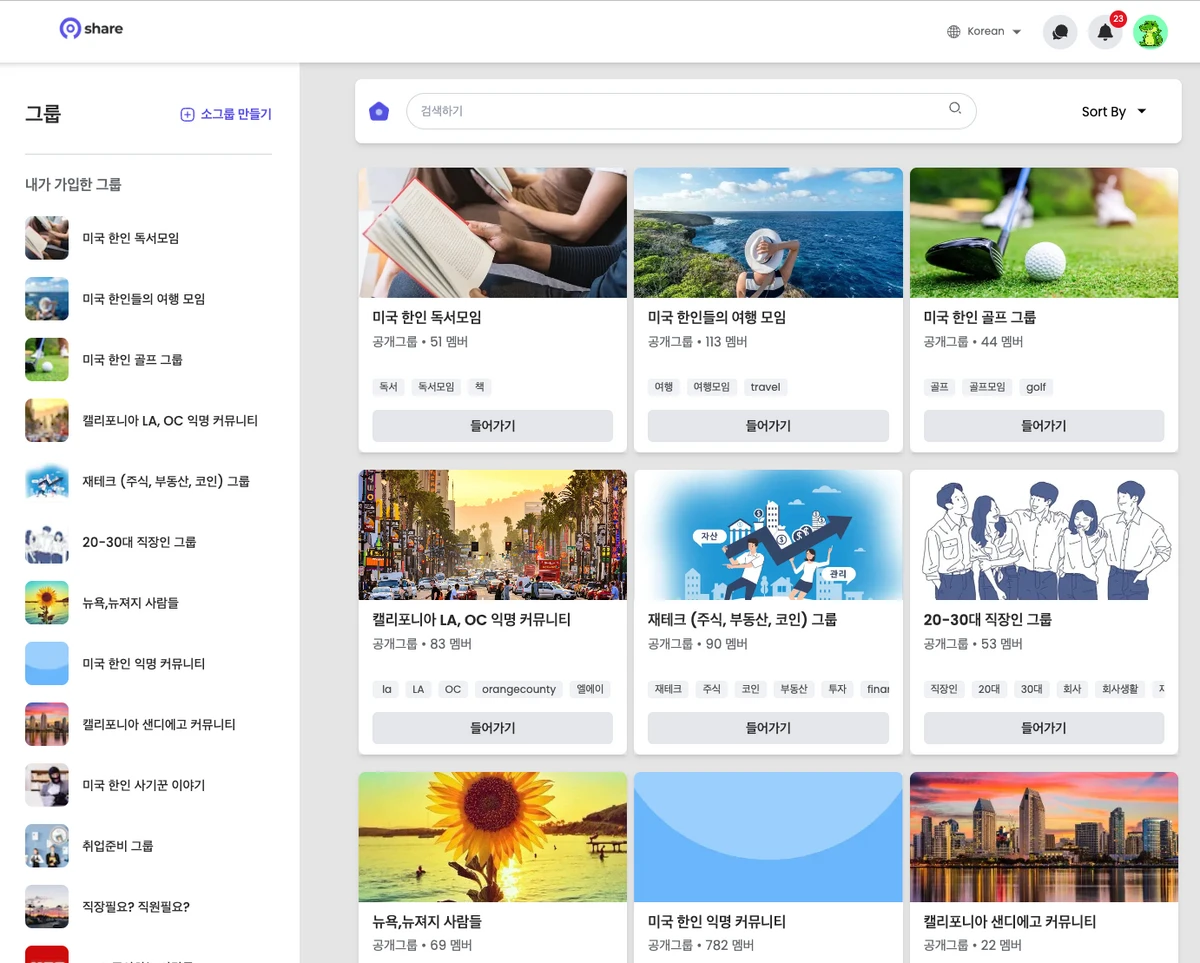
Task: Select the 독서모임 tag
Action: click(436, 387)
